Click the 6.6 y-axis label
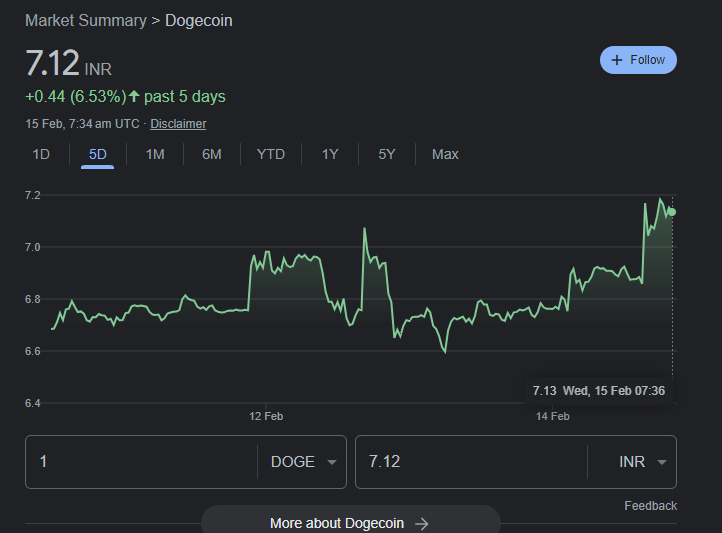 (33, 351)
